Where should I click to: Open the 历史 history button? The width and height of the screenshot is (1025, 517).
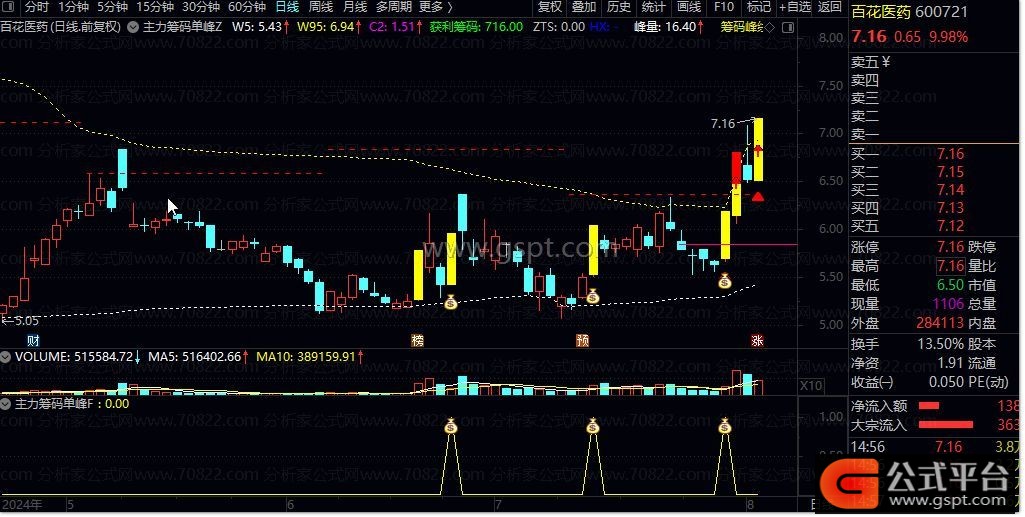pos(618,7)
